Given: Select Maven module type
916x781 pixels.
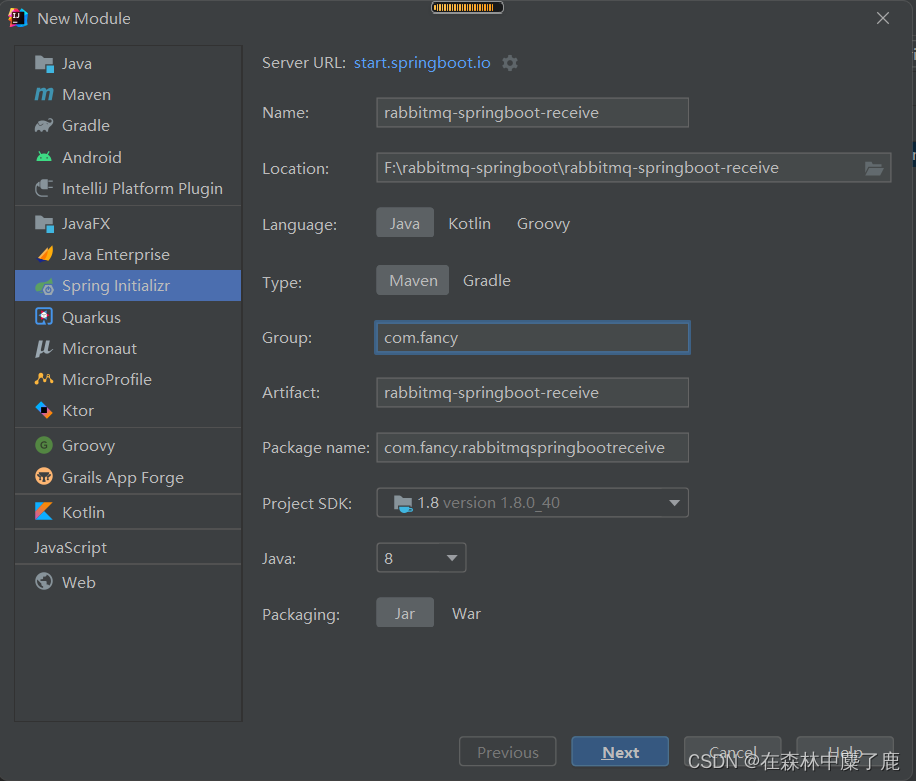Looking at the screenshot, I should click(x=128, y=95).
